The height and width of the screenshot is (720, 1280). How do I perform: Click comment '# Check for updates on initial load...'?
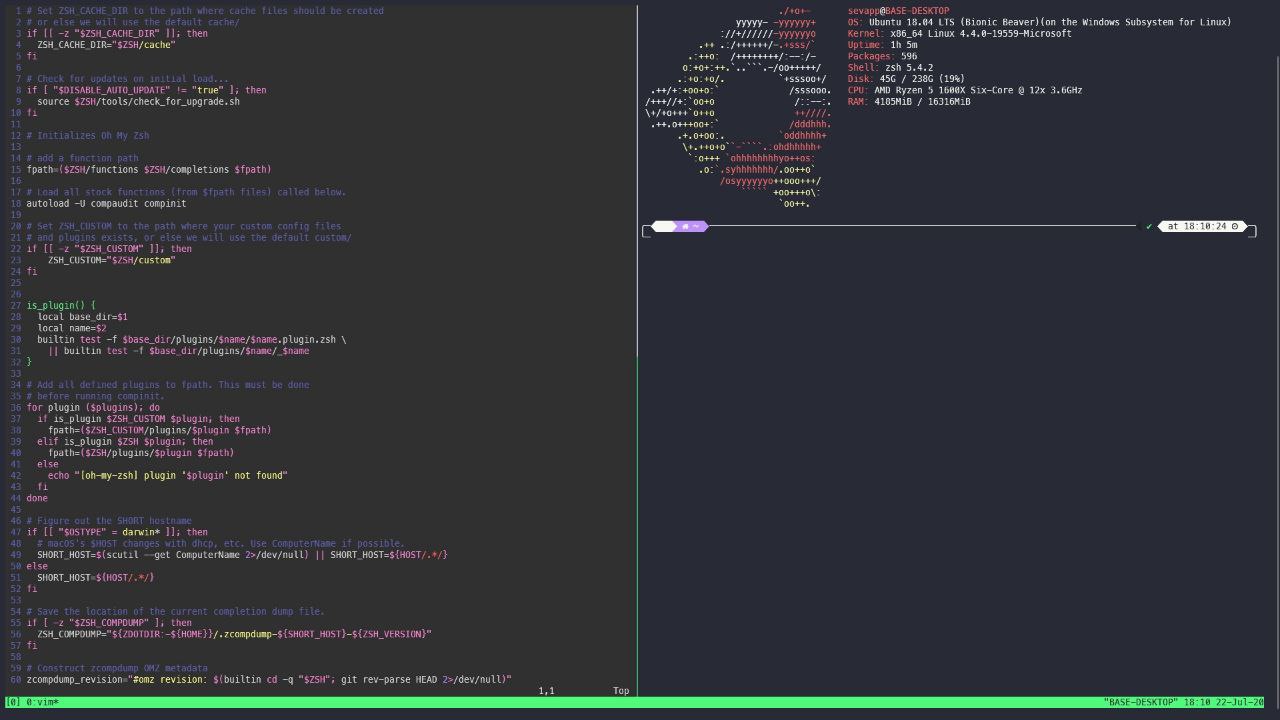pos(128,79)
